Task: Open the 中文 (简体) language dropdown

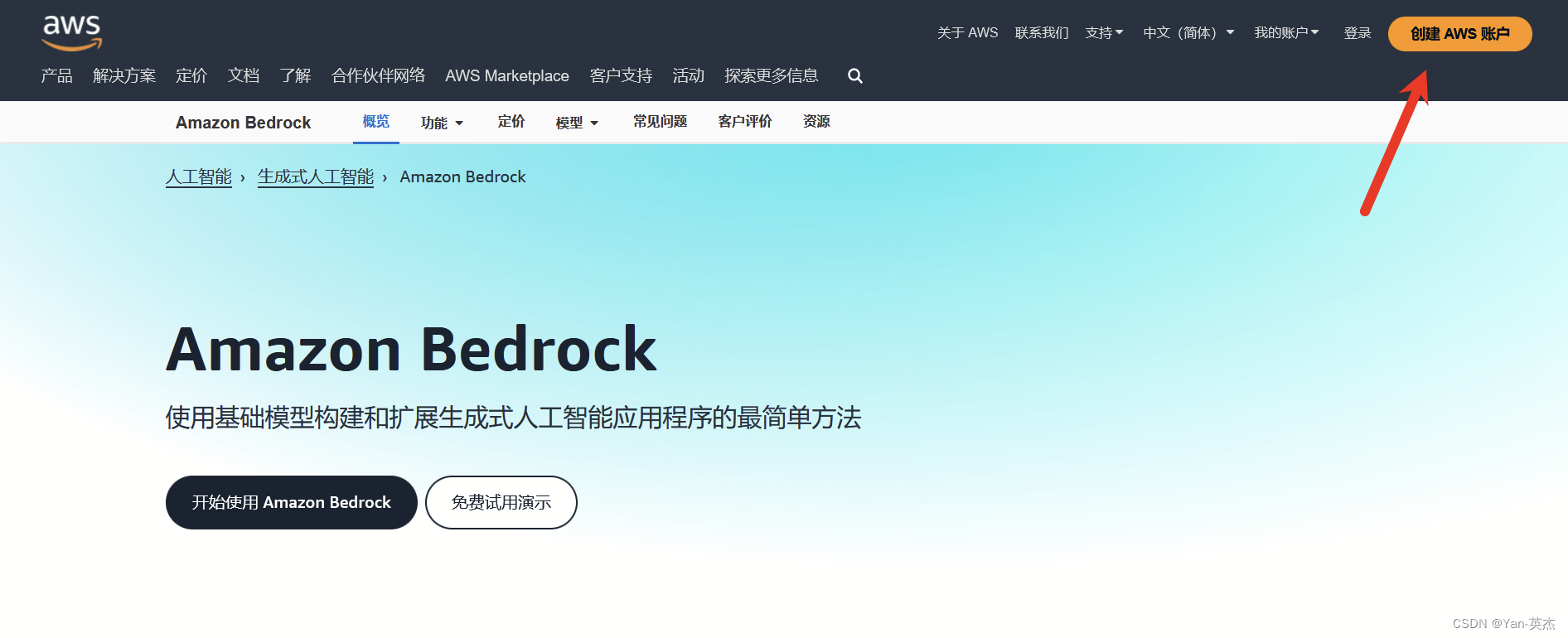Action: pos(1188,33)
